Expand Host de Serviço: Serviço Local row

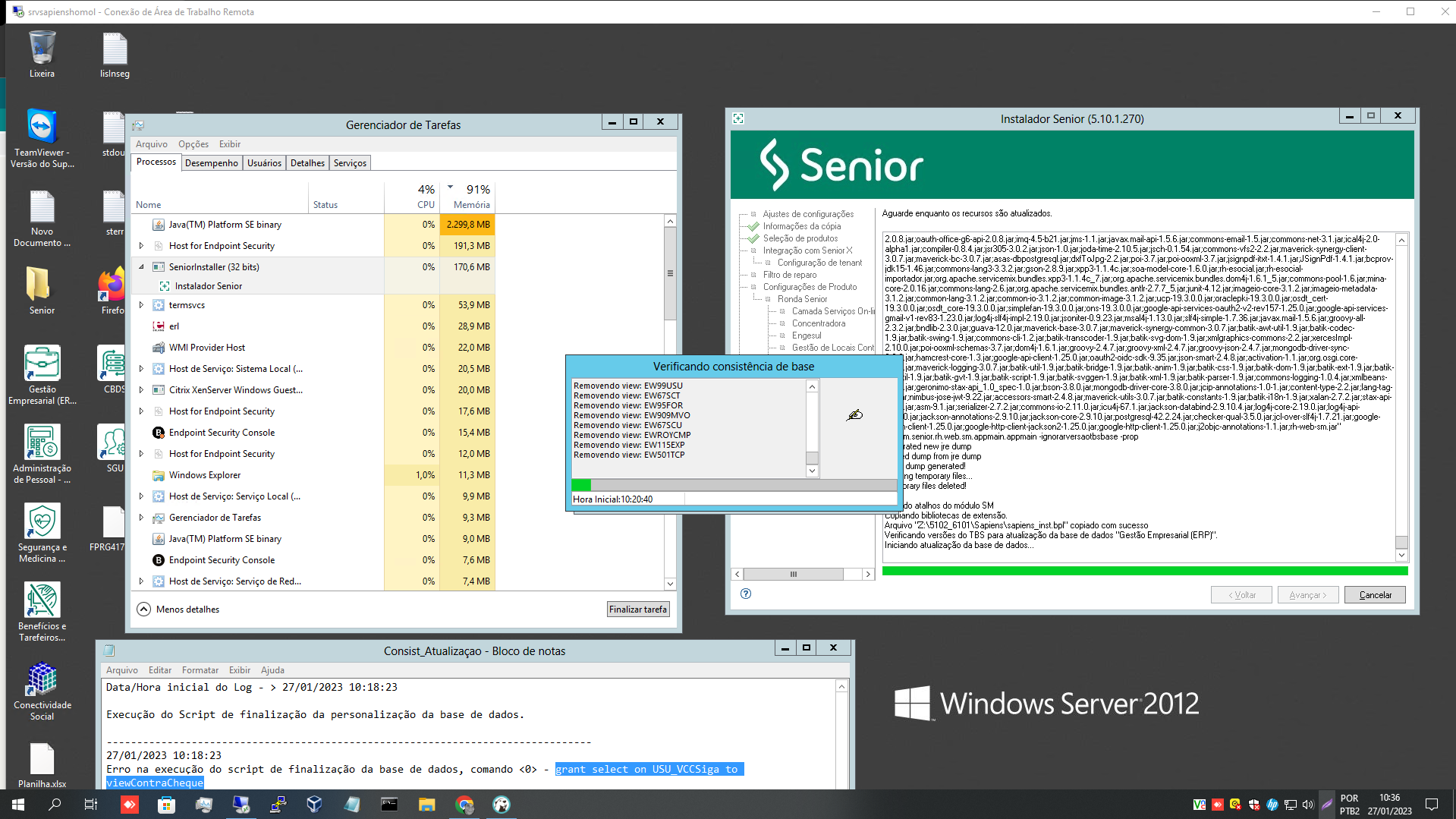coord(141,496)
